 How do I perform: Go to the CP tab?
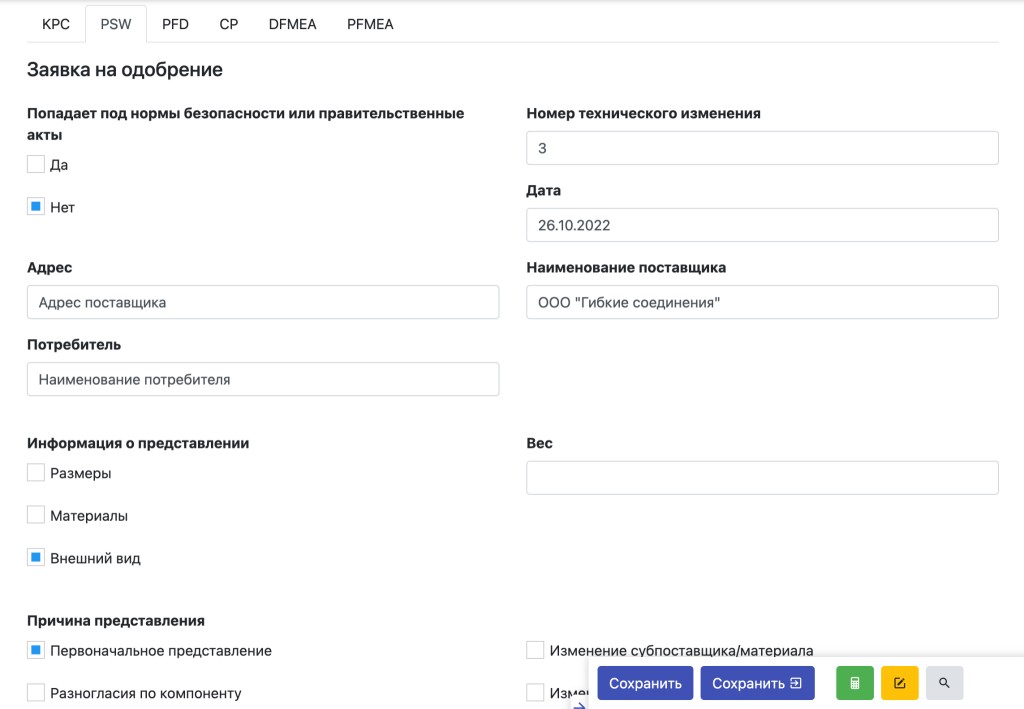click(229, 24)
